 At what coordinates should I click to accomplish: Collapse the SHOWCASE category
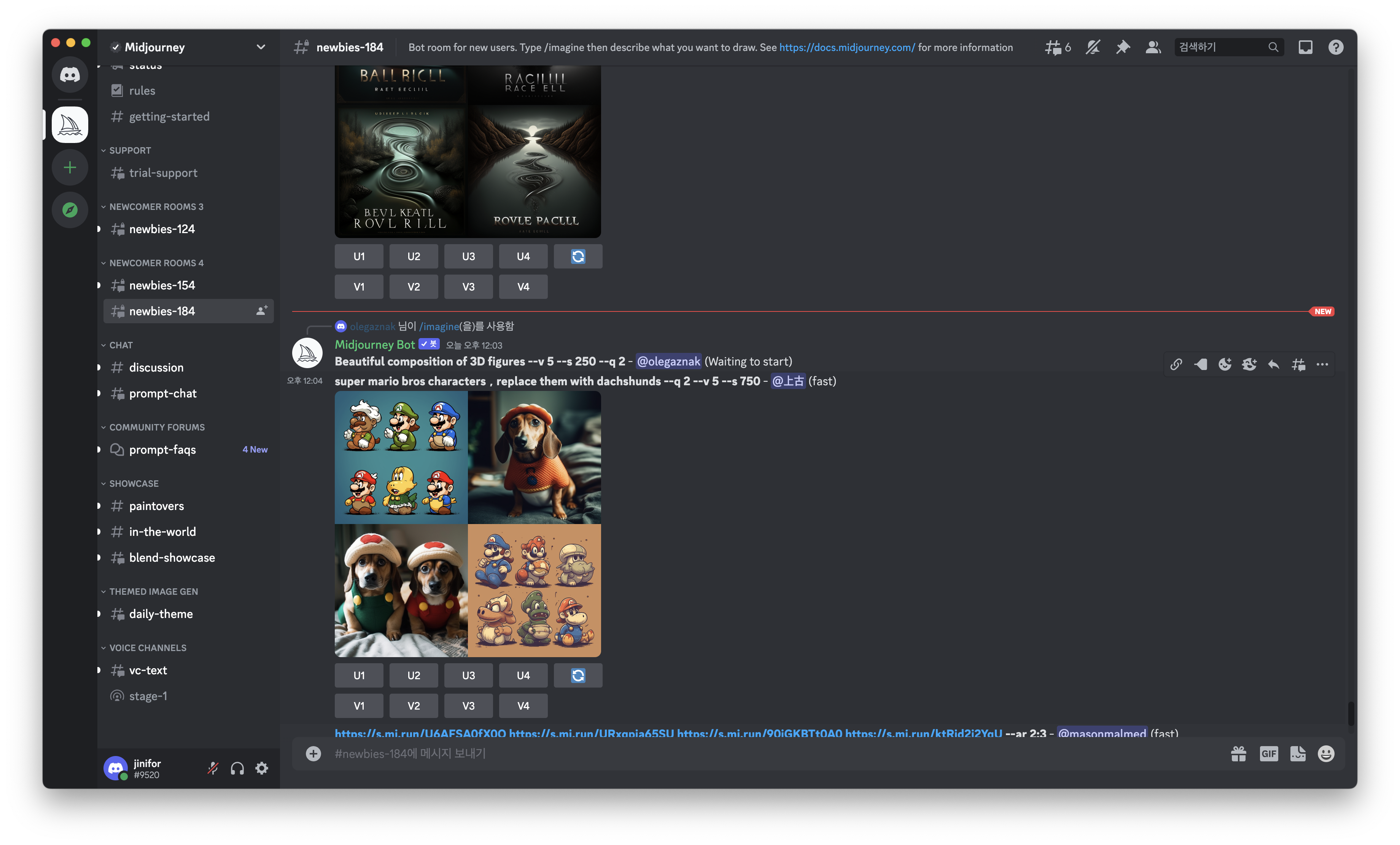pyautogui.click(x=134, y=483)
